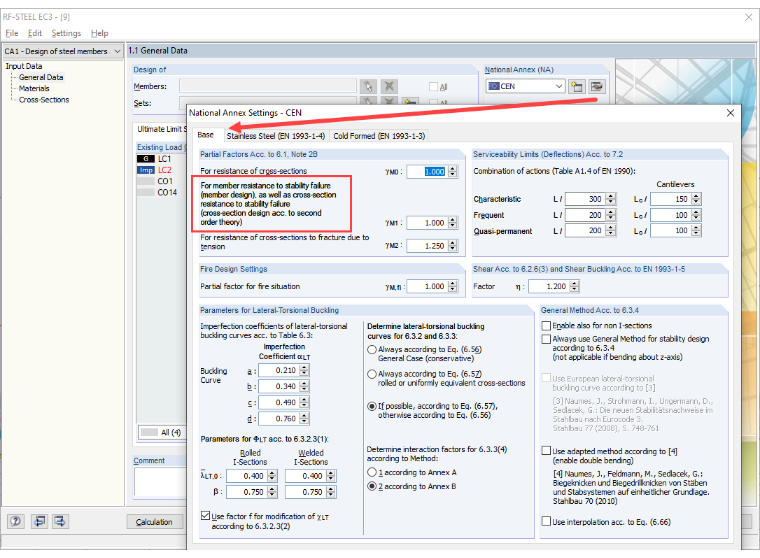Screen dimensions: 760x558
Task: Switch to Stainless Steel (EN 1993-1-4) tab
Action: (275, 136)
